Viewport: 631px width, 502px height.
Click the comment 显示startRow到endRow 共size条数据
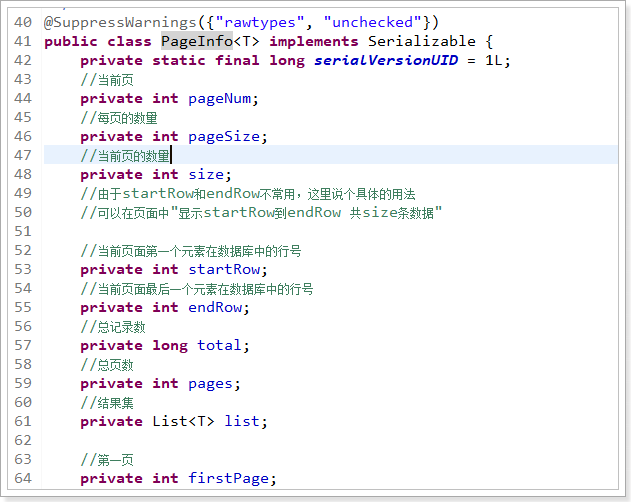261,213
